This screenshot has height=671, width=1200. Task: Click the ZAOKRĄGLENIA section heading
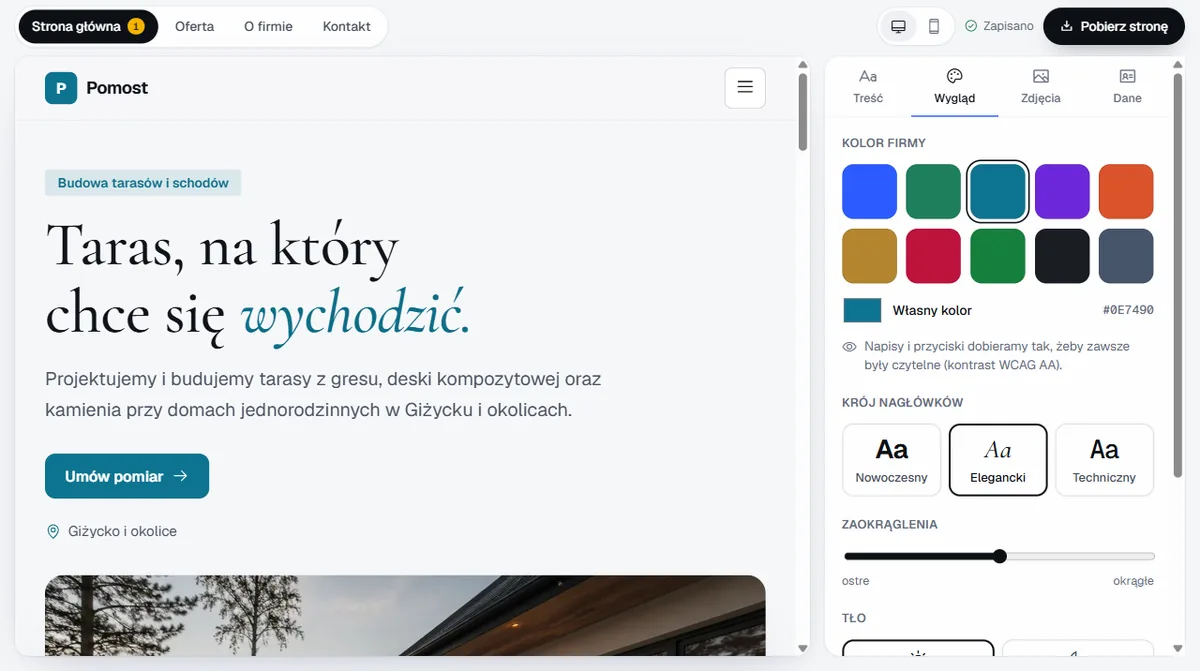pos(890,524)
